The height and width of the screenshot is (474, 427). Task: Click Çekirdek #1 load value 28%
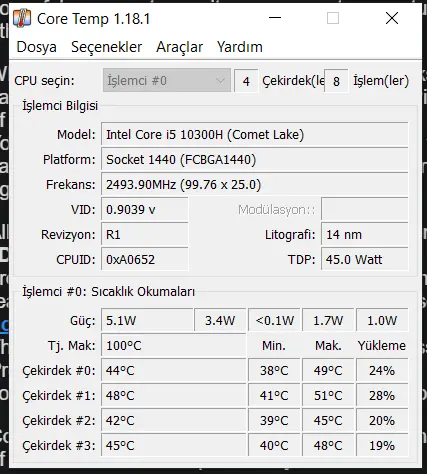pos(382,396)
